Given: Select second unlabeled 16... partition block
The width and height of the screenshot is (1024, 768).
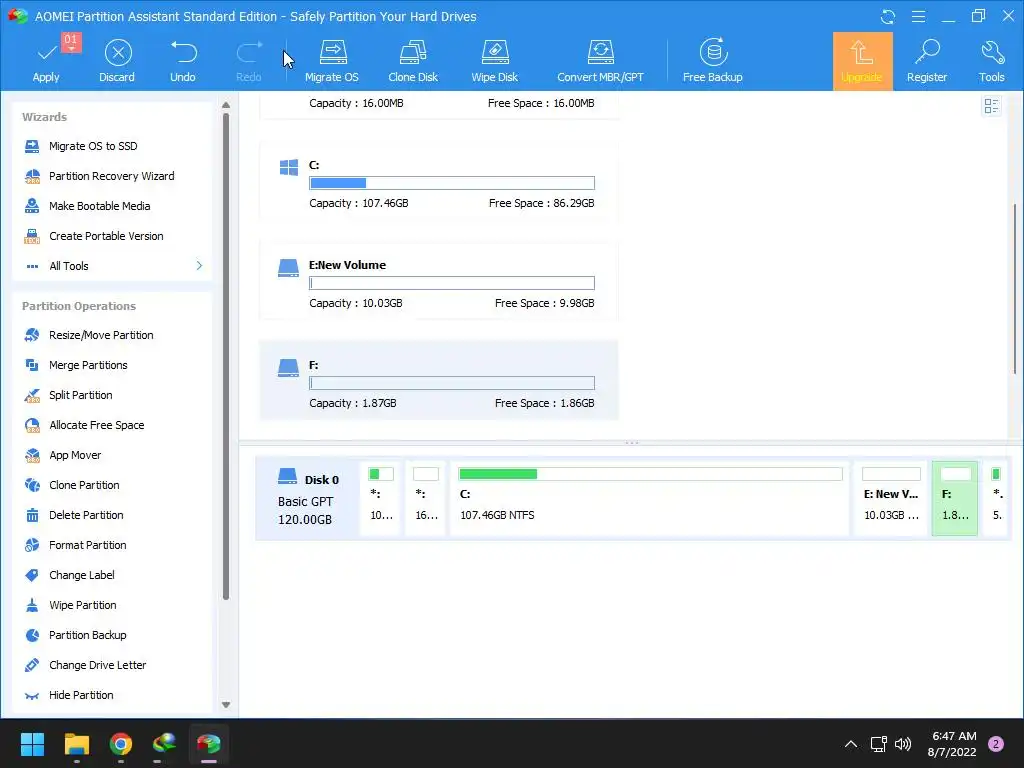Looking at the screenshot, I should coord(426,498).
